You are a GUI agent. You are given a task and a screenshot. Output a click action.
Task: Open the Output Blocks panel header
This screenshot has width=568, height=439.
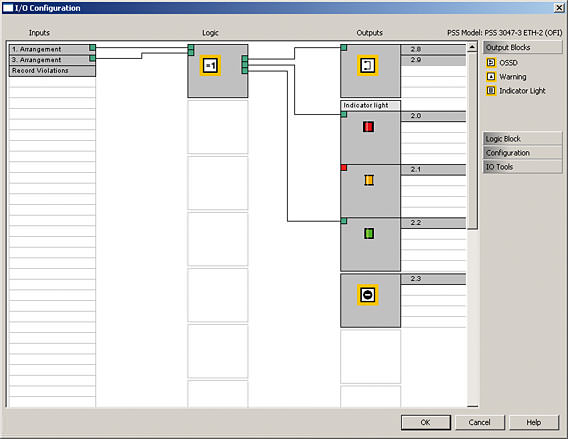[522, 47]
